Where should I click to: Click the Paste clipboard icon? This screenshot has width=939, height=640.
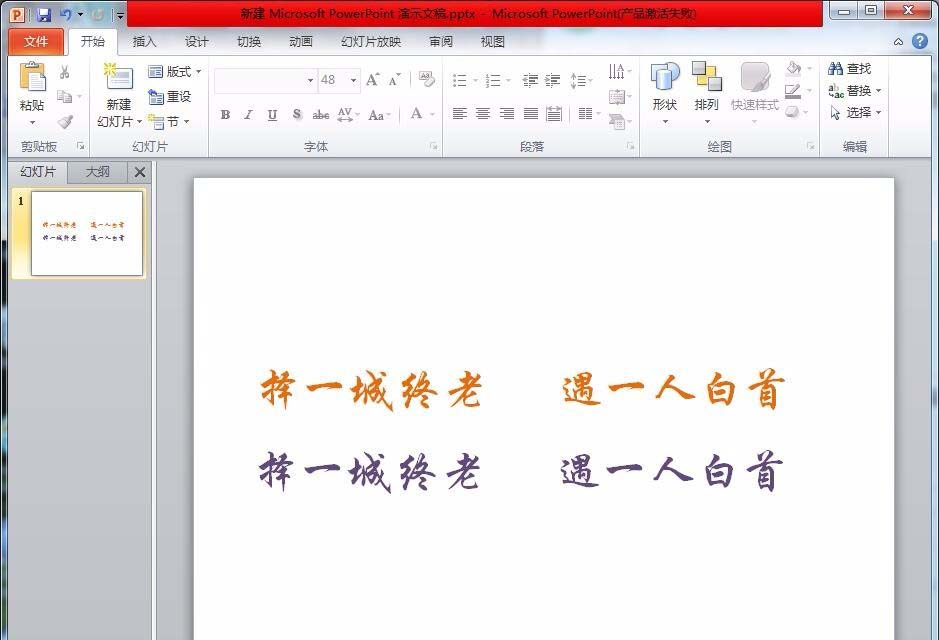pyautogui.click(x=32, y=77)
